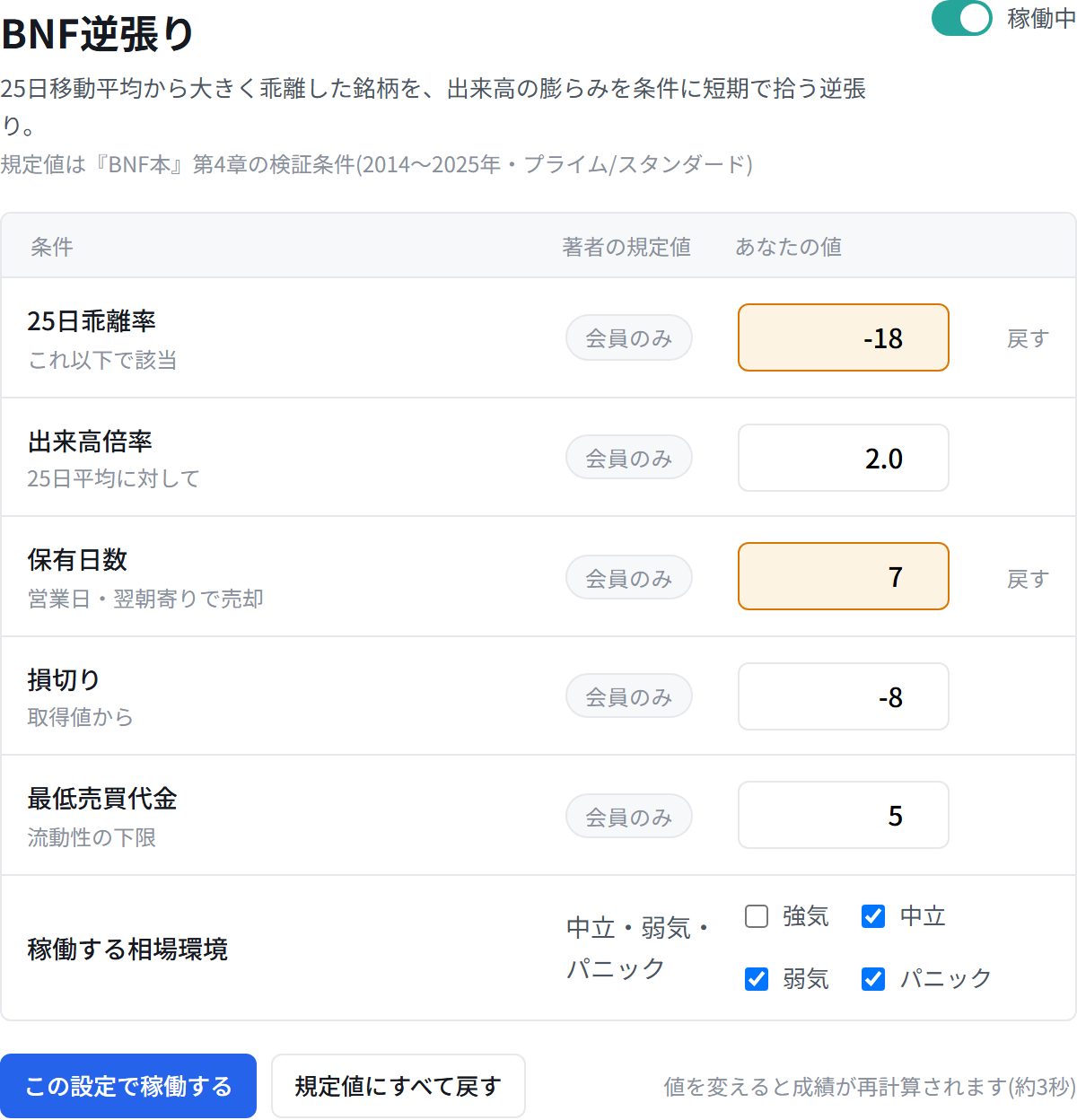Edit the 保有日数 value field showing 7
The width and height of the screenshot is (1077, 1120).
(844, 576)
